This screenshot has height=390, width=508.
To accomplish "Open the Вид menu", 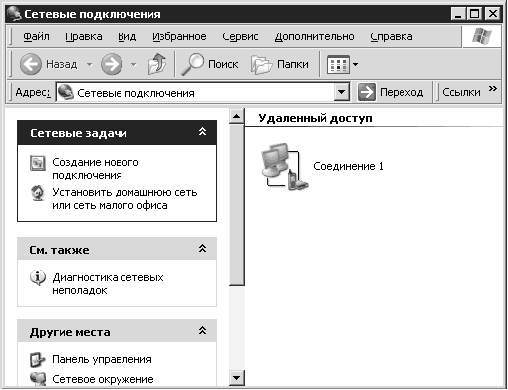I will pyautogui.click(x=127, y=36).
